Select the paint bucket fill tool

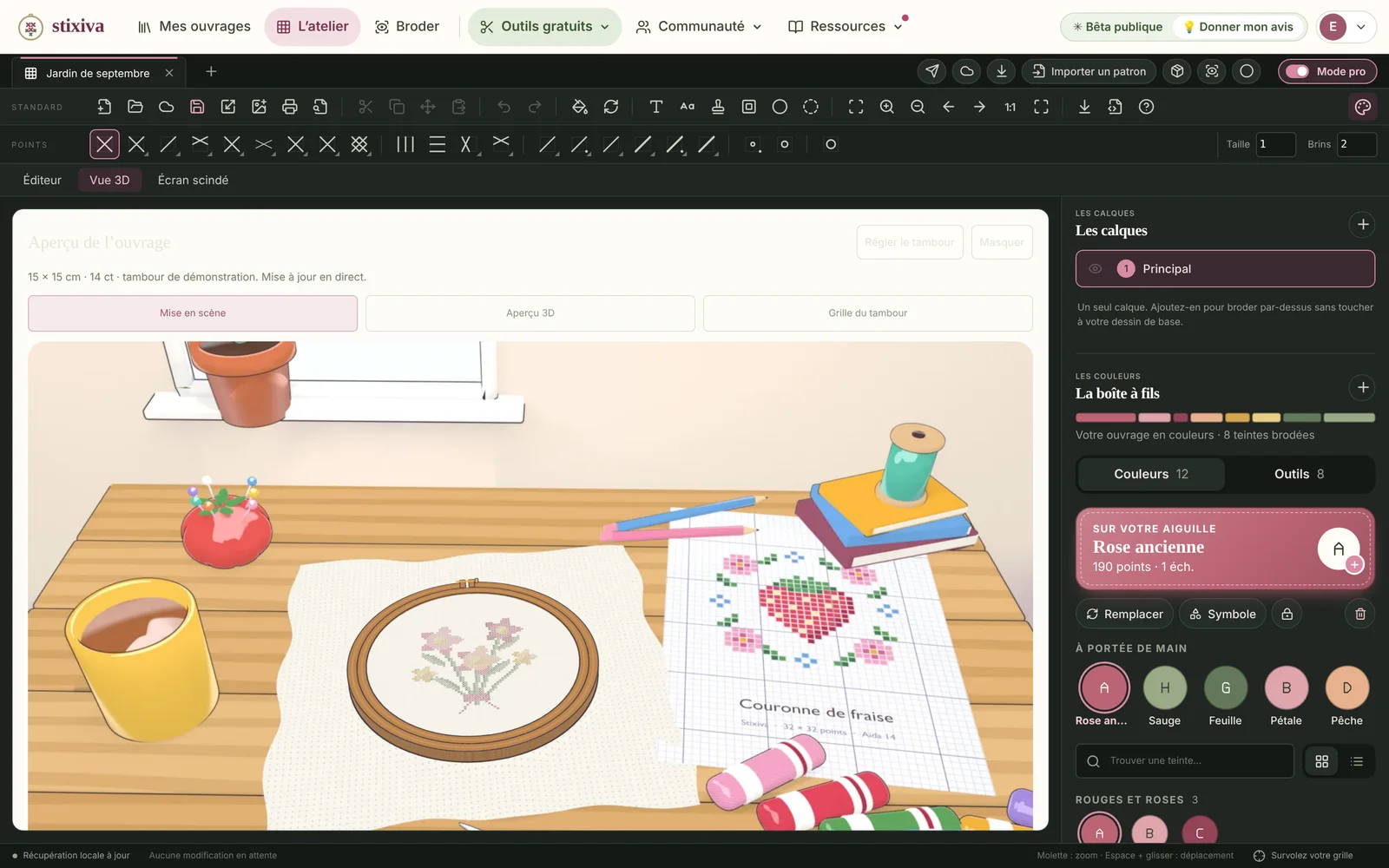[580, 107]
